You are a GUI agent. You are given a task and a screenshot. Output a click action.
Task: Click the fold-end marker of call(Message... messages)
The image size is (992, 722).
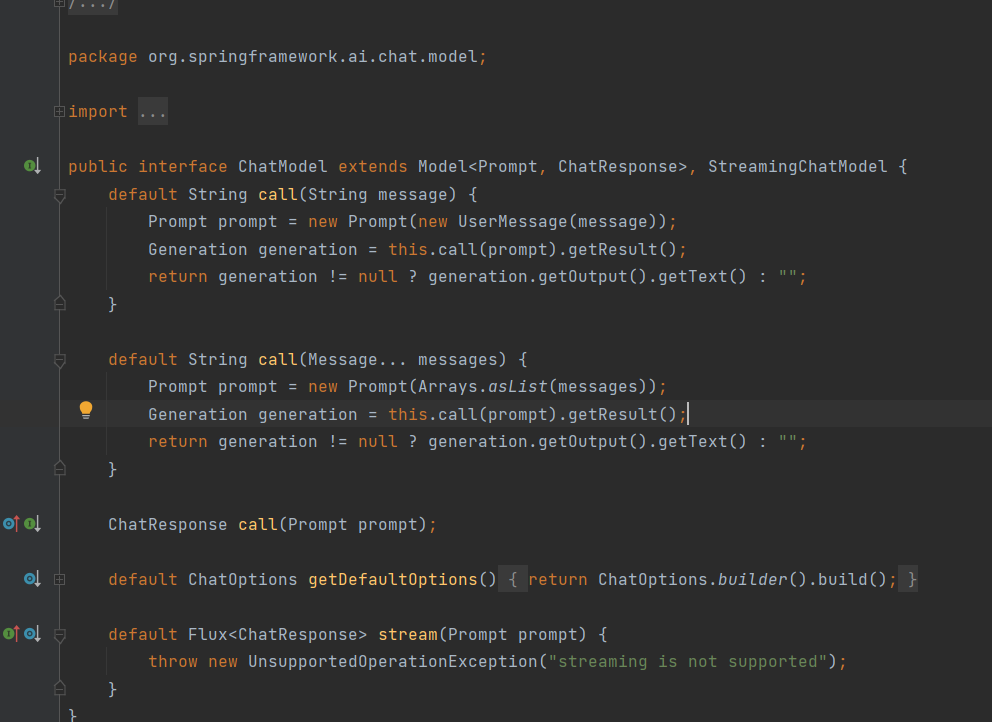pyautogui.click(x=59, y=468)
